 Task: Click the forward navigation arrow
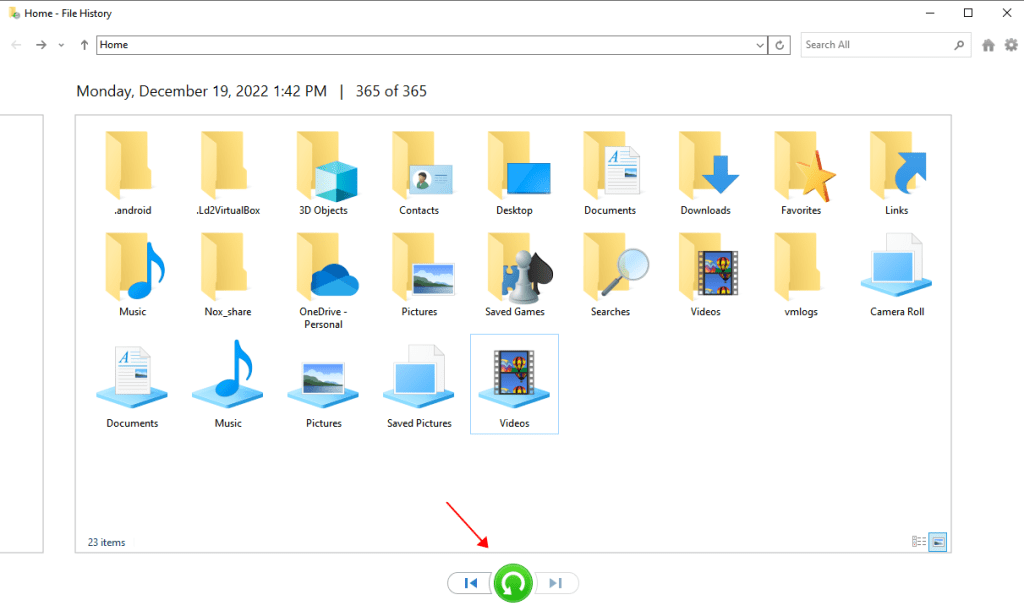pos(41,45)
